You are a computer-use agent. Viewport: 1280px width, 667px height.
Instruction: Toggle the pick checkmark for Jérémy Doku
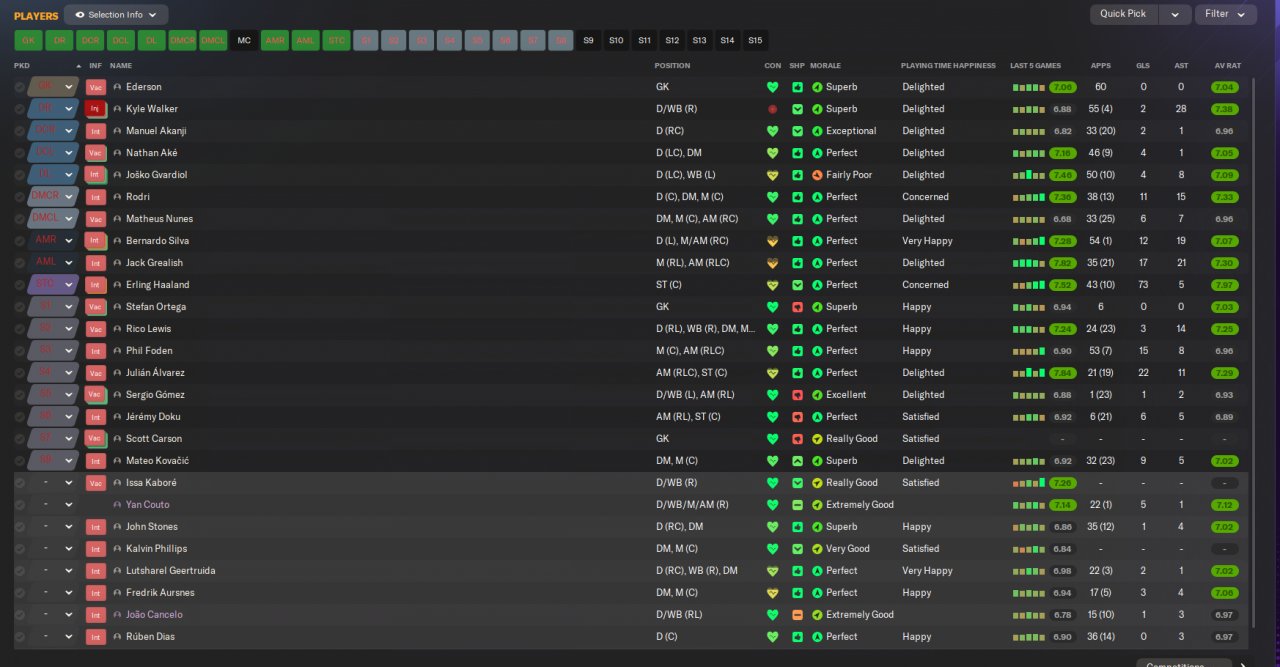pyautogui.click(x=20, y=417)
